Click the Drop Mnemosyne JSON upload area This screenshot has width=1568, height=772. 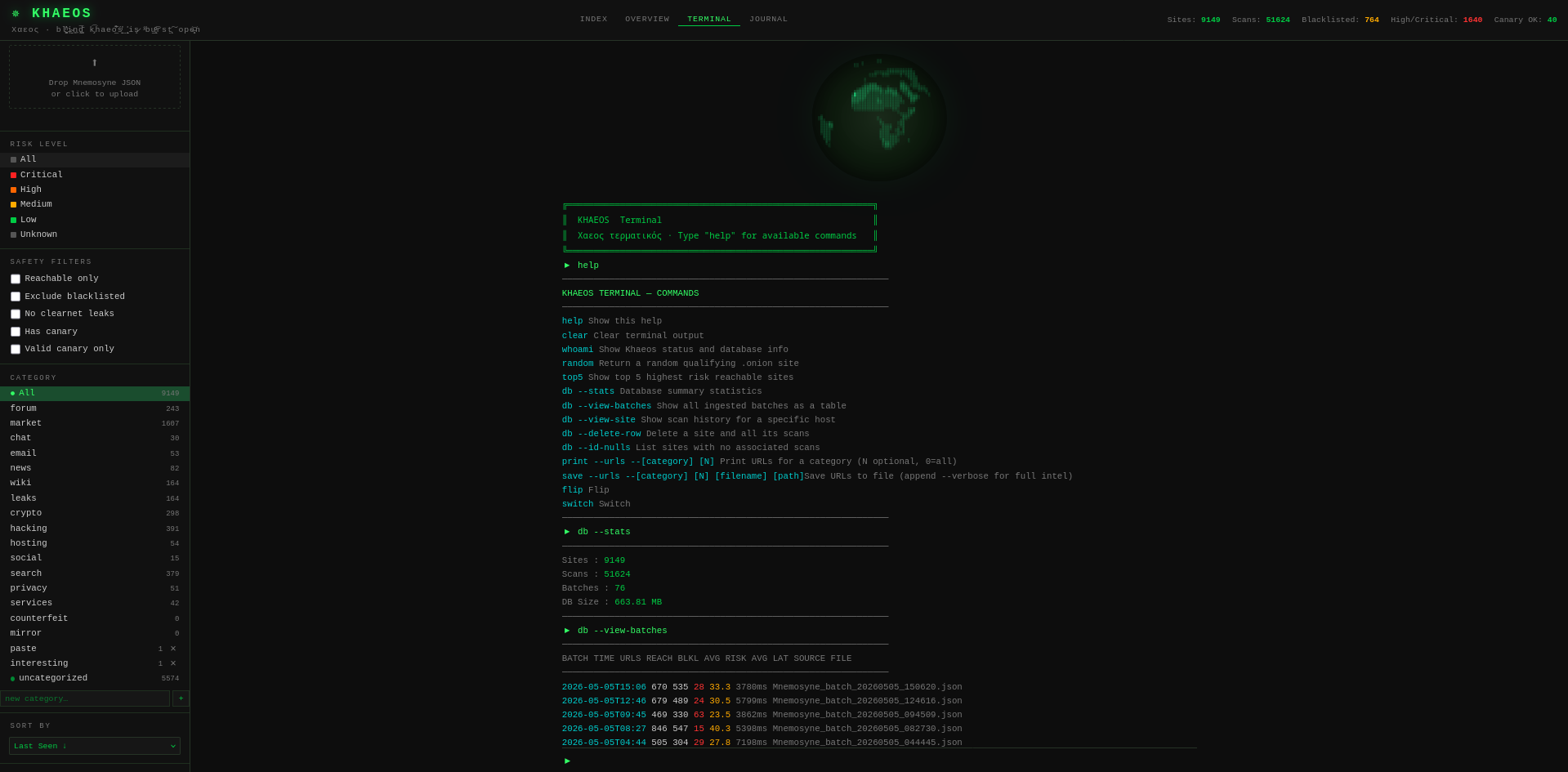tap(95, 77)
